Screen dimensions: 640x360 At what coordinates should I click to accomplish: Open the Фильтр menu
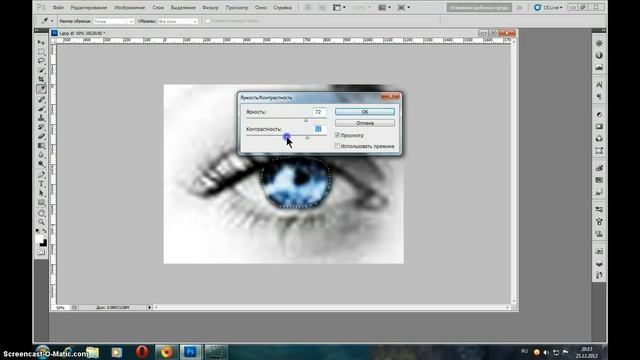210,8
